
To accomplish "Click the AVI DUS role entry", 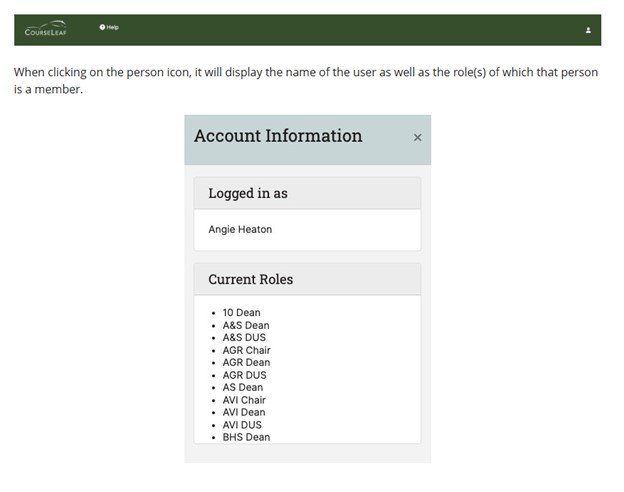I will click(x=243, y=425).
